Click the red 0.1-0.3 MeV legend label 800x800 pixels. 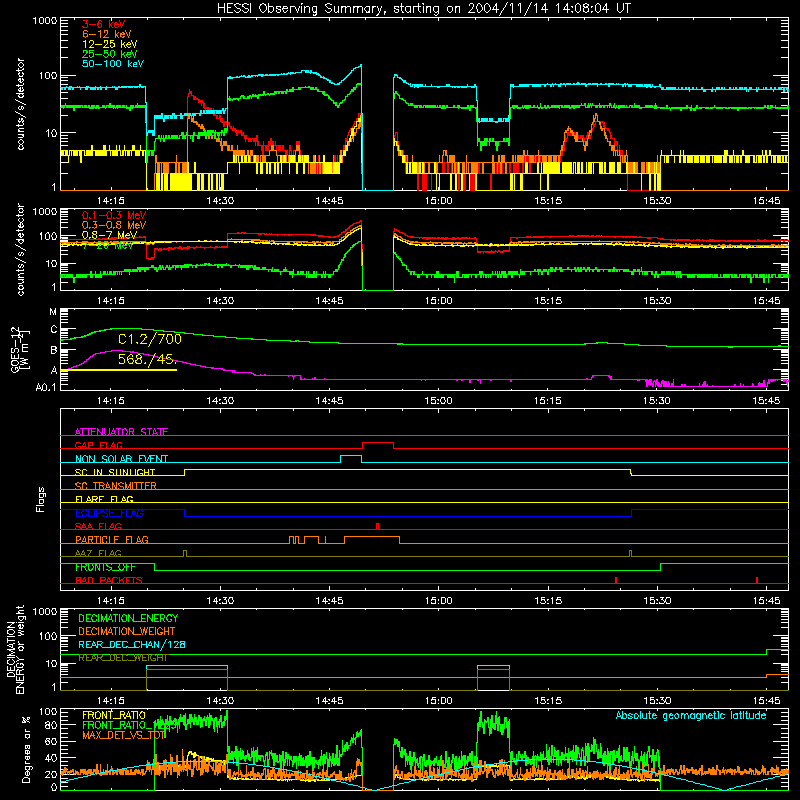114,215
